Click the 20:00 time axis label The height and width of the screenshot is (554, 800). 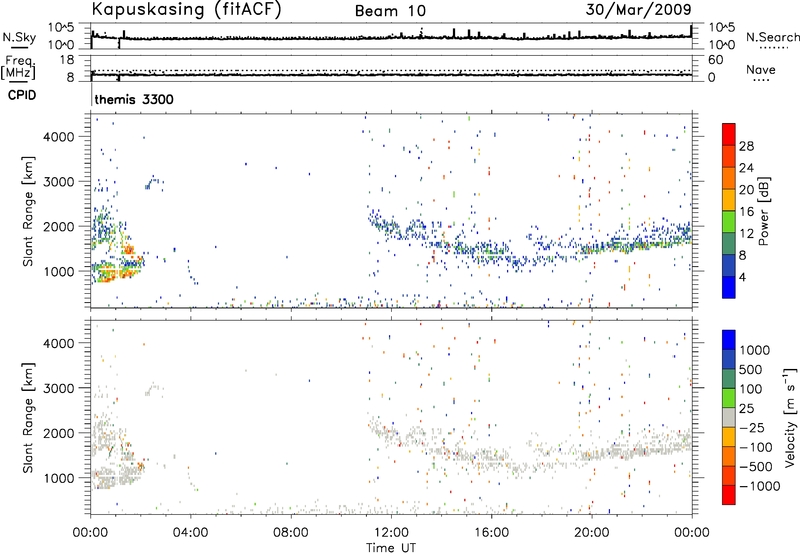click(592, 533)
